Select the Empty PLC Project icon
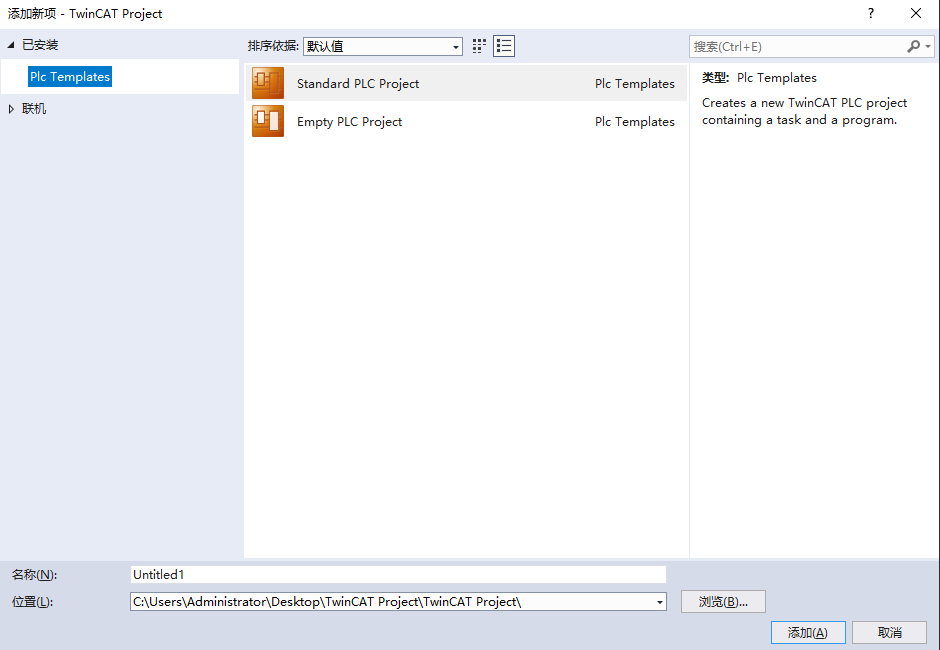The height and width of the screenshot is (650, 940). (268, 121)
